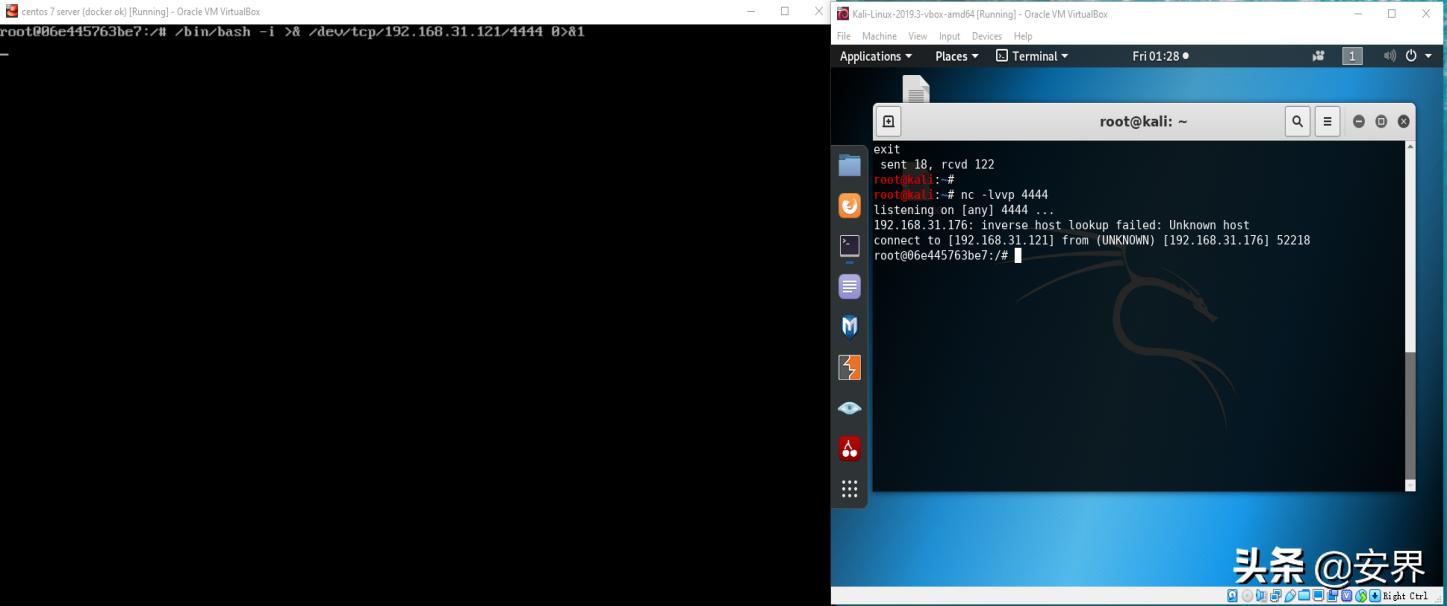
Task: Expand the Places menu in Kali
Action: pyautogui.click(x=957, y=56)
